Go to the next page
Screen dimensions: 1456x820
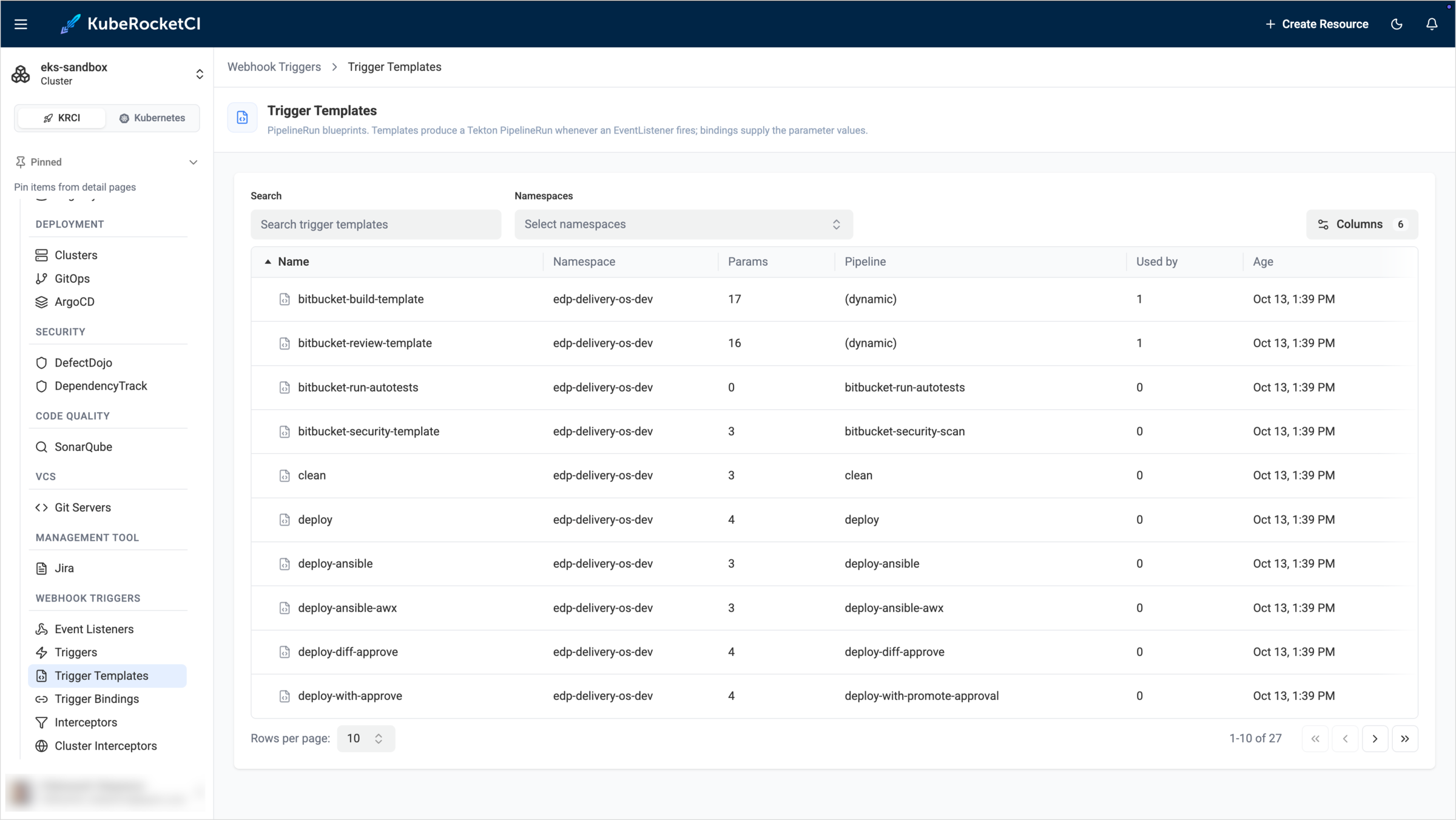click(1375, 739)
